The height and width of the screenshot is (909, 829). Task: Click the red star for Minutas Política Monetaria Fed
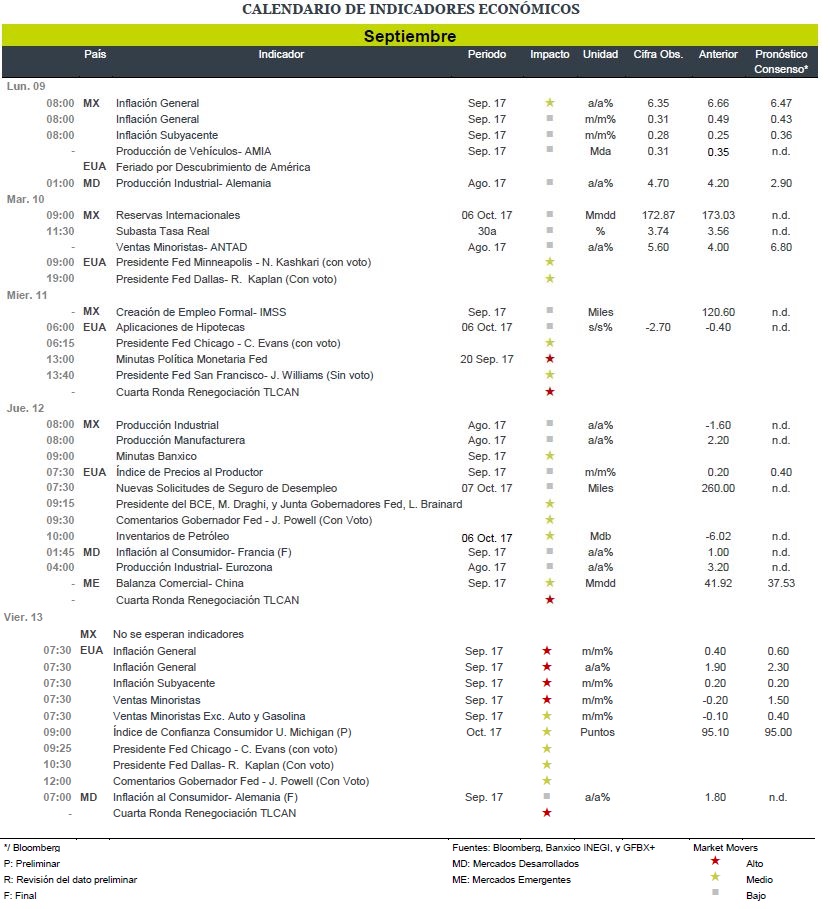(550, 359)
